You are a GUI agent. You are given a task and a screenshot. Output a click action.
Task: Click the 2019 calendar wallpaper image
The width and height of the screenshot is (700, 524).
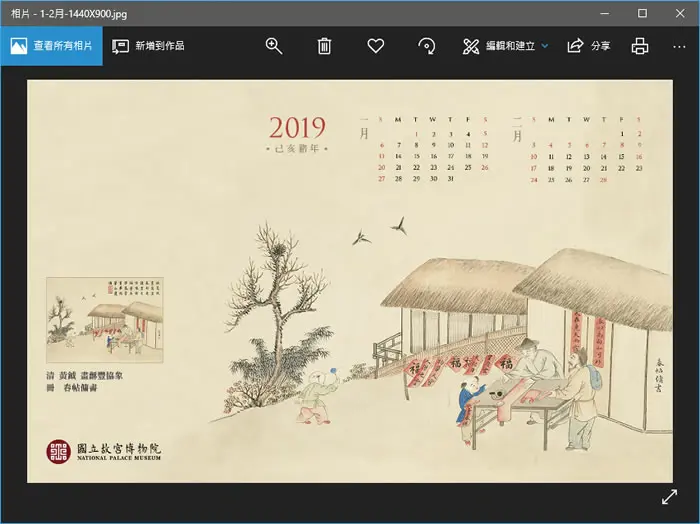point(350,281)
